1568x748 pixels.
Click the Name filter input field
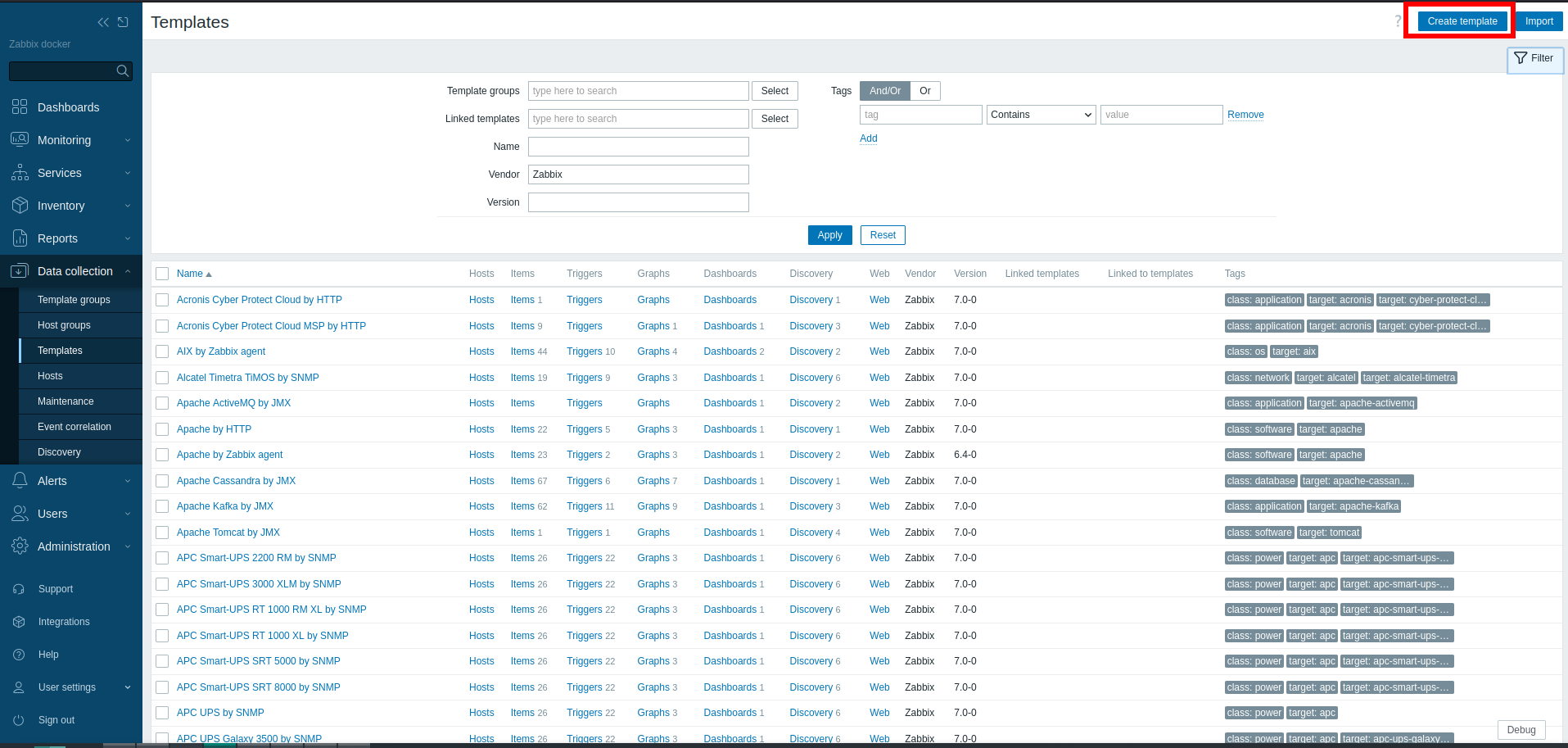click(638, 147)
